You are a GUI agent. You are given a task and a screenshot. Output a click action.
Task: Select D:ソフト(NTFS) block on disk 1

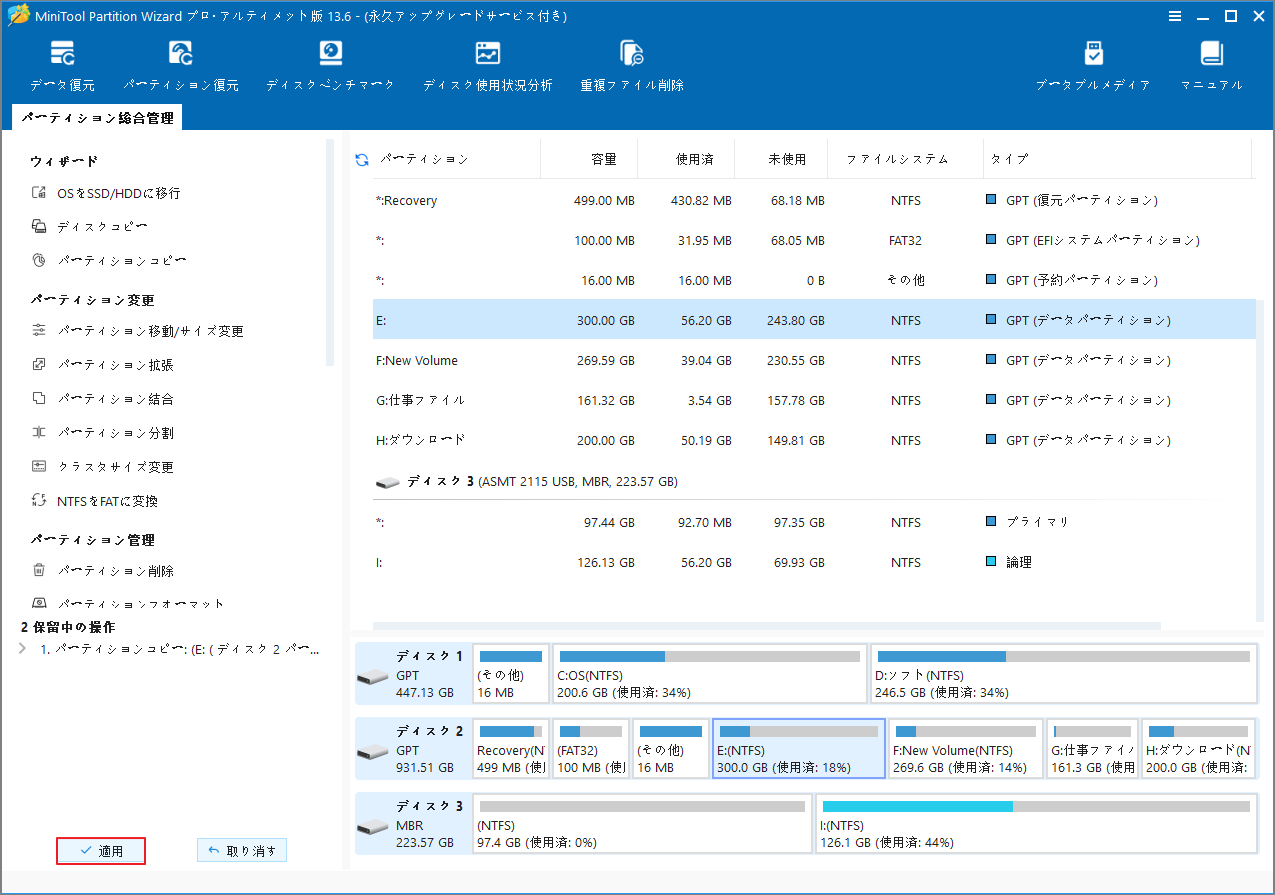(1063, 674)
